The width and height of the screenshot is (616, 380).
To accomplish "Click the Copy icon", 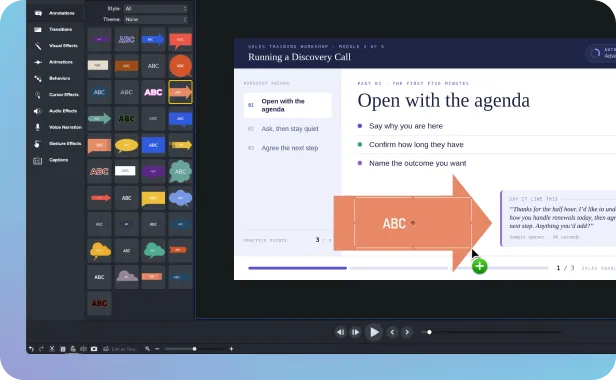I will click(62, 349).
